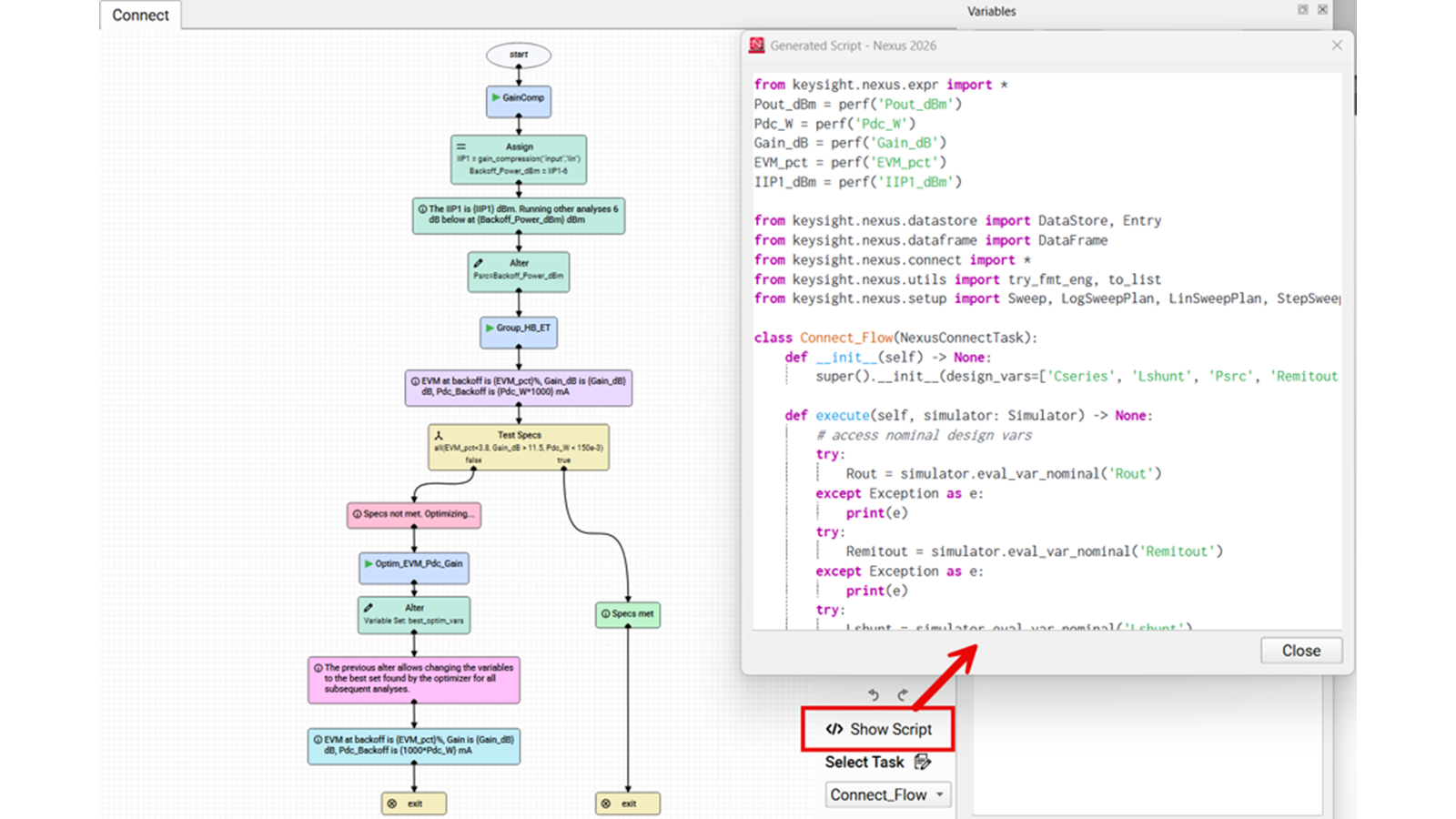
Task: Click the "Pout_dBm = perf('Pout_dBm')" line
Action: click(x=857, y=104)
